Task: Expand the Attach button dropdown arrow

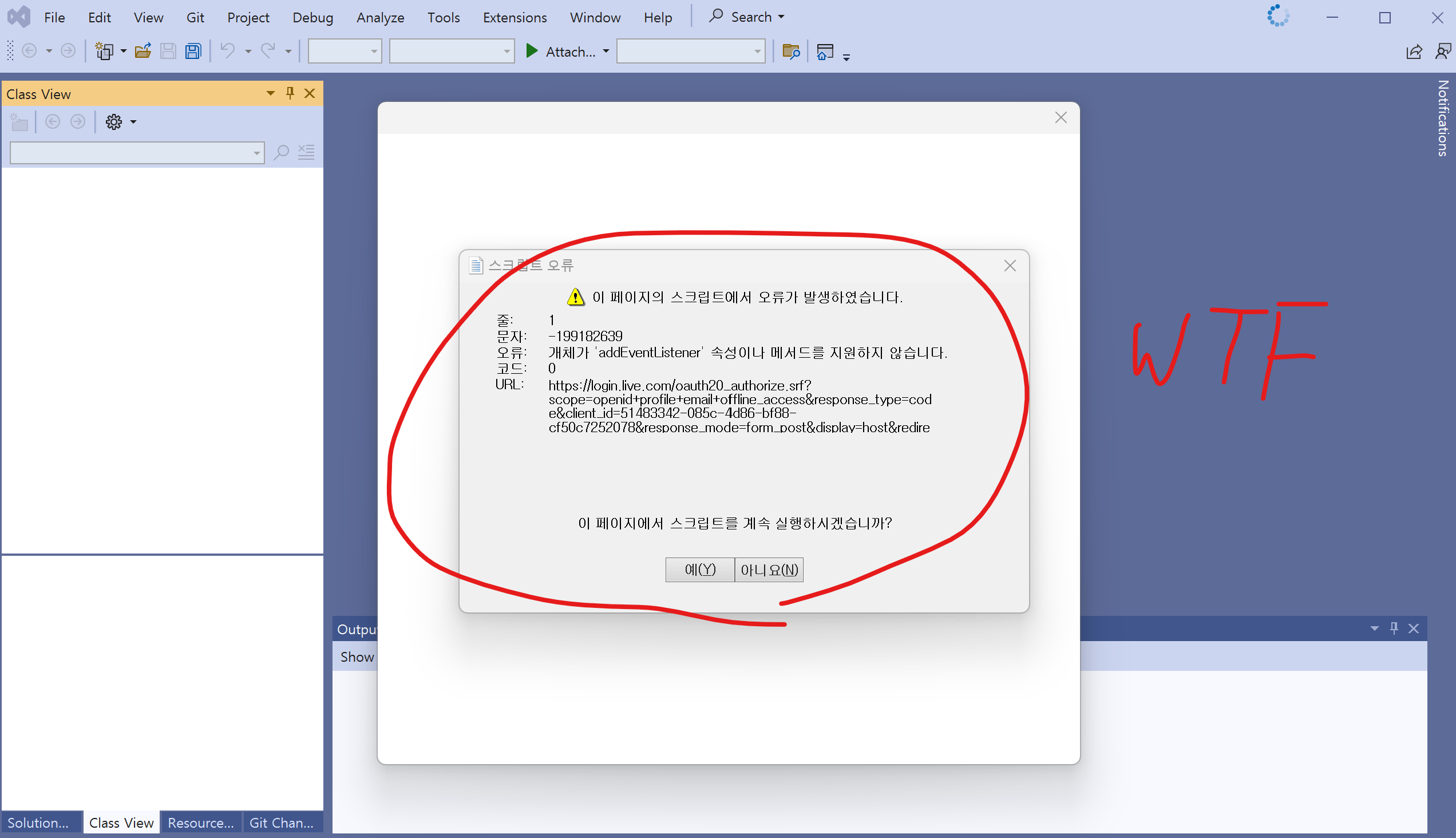Action: click(x=606, y=52)
